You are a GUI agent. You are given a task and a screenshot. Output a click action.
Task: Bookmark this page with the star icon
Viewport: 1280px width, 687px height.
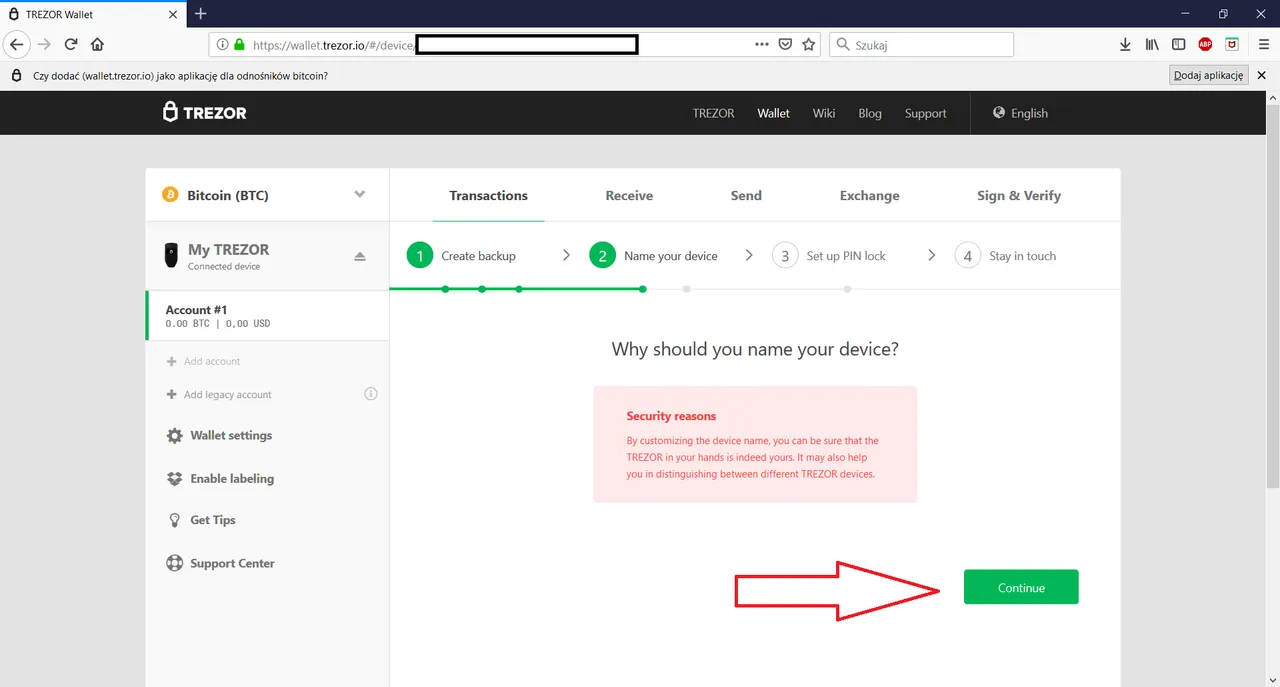pos(809,44)
